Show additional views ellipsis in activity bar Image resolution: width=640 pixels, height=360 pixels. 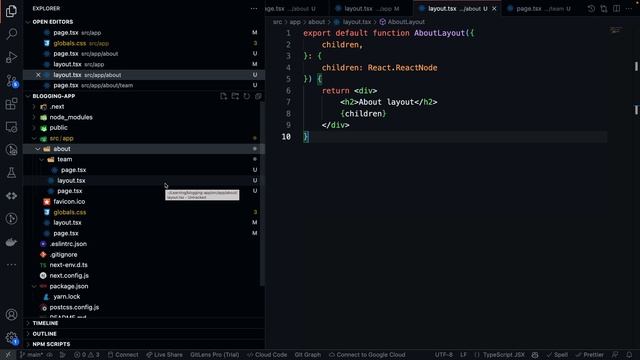pyautogui.click(x=11, y=265)
